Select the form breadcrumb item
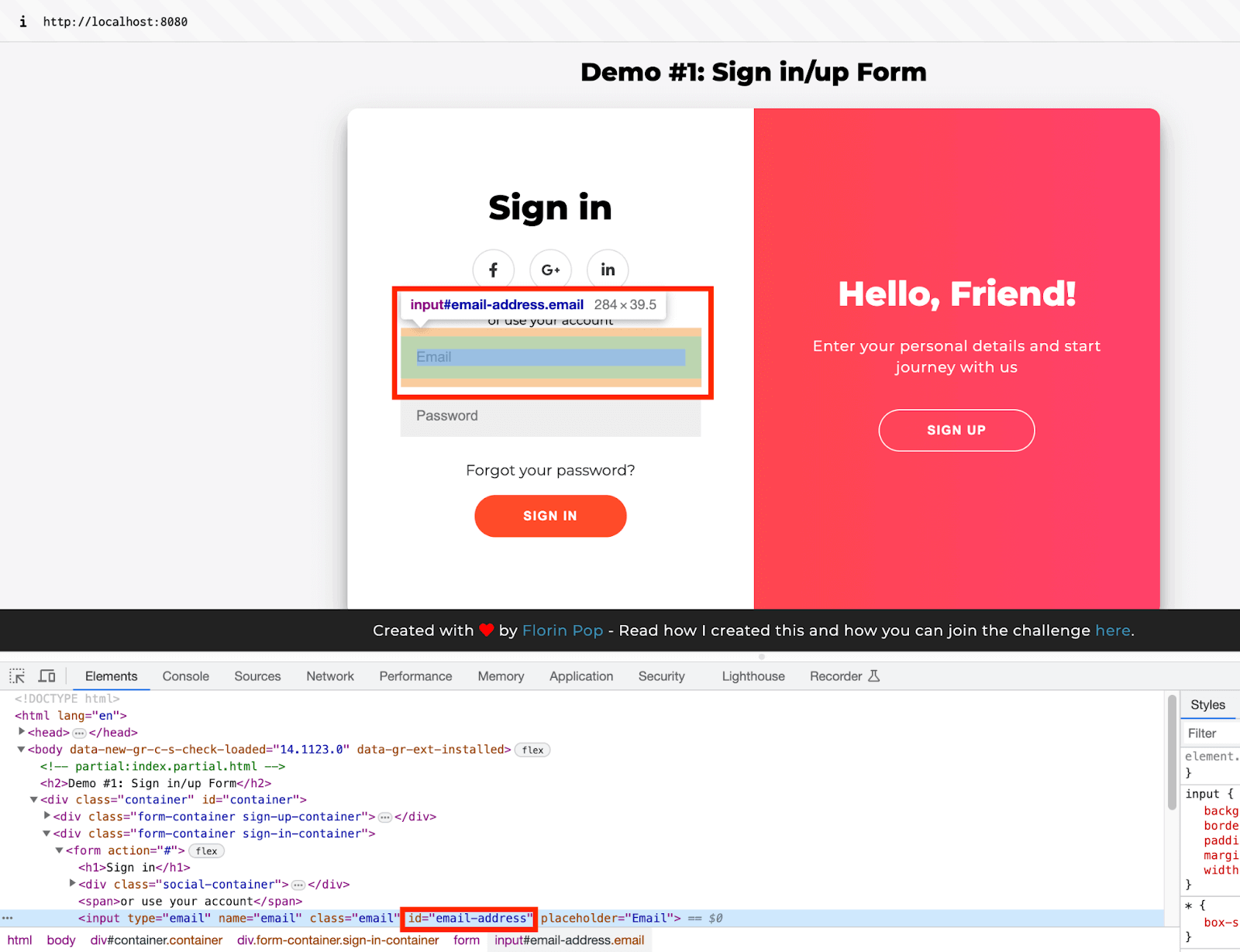1240x952 pixels. coord(467,940)
